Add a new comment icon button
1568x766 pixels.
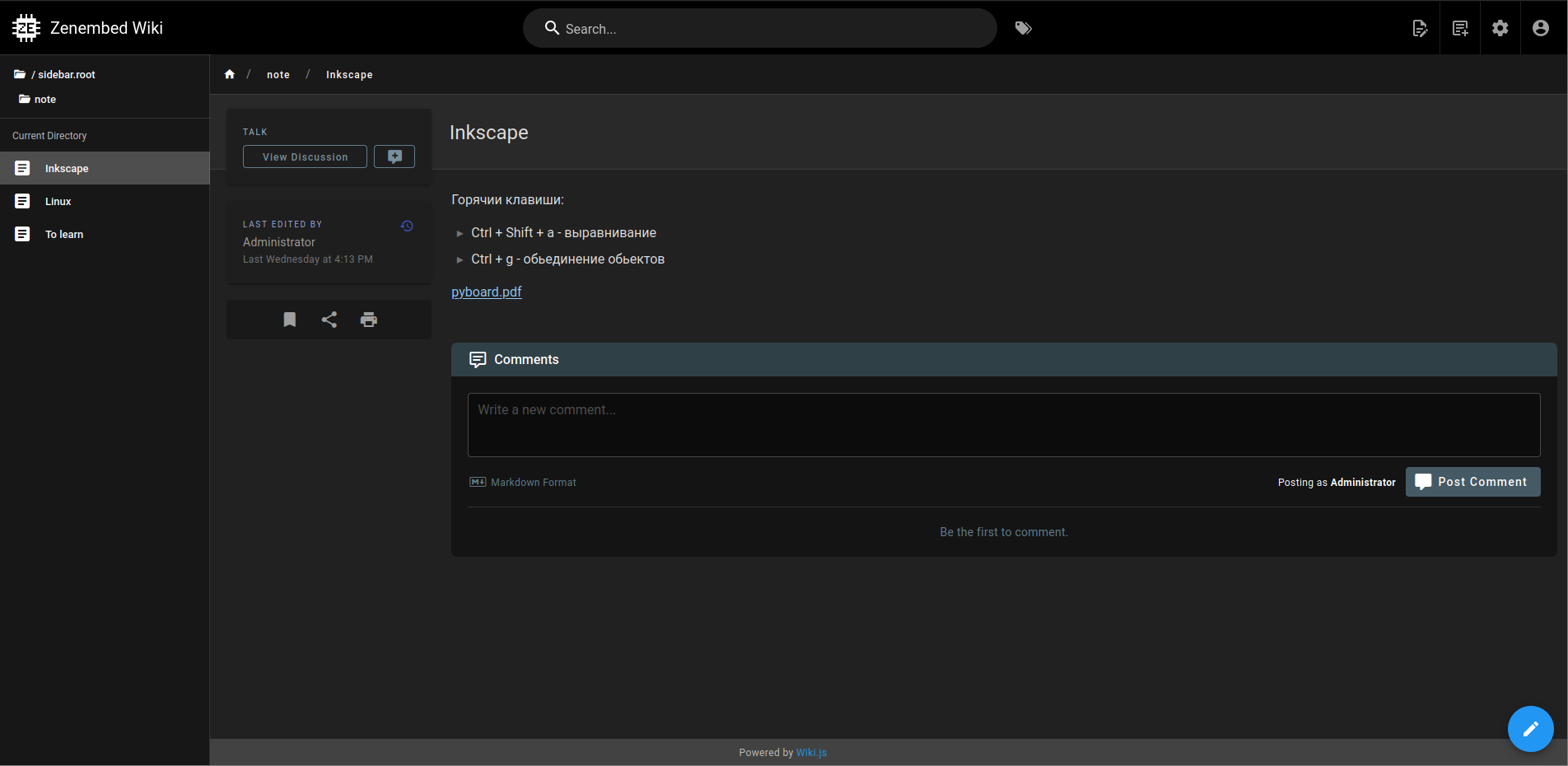point(394,156)
